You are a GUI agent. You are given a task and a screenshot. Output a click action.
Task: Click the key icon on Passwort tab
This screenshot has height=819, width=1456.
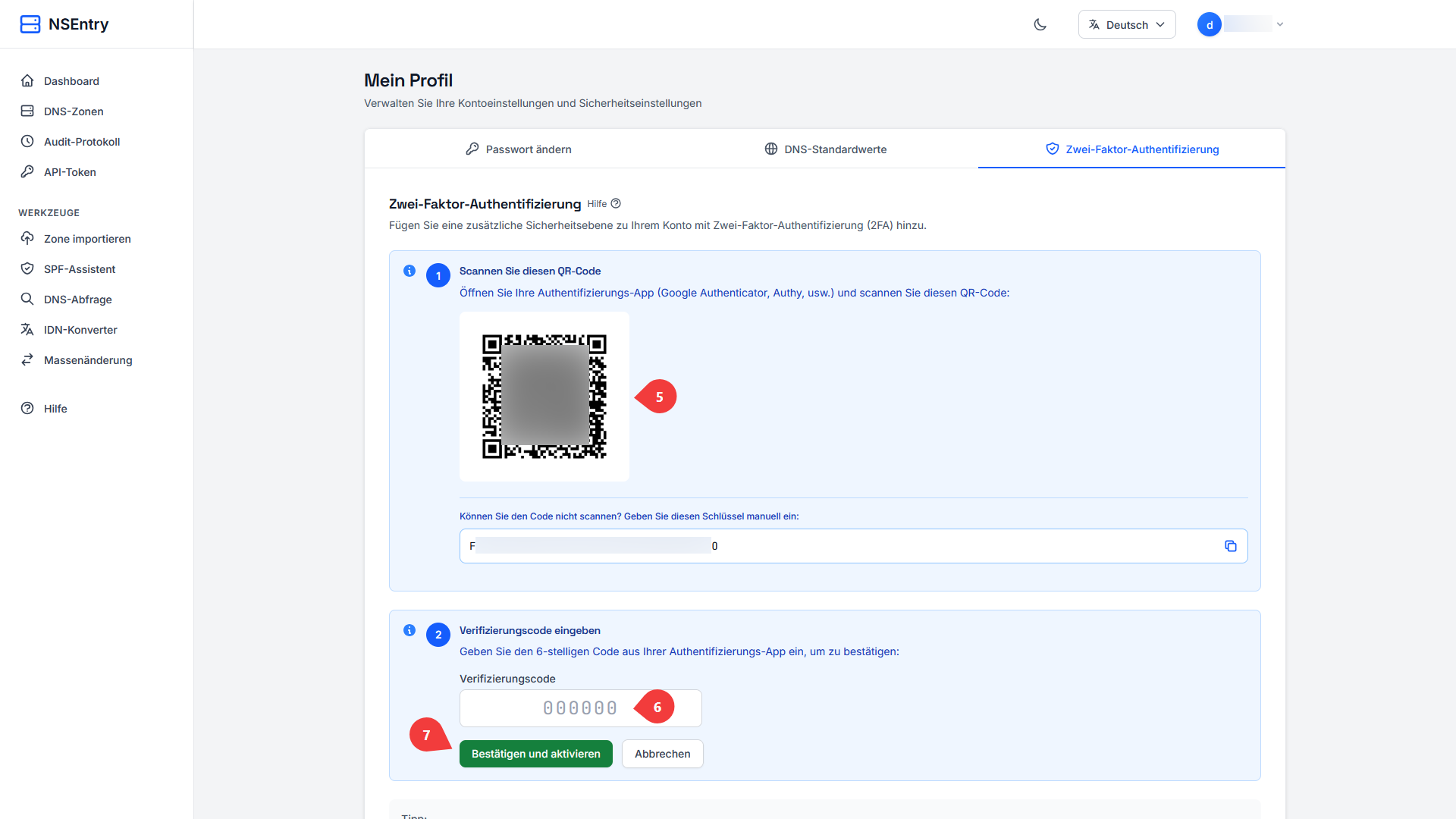pos(472,149)
